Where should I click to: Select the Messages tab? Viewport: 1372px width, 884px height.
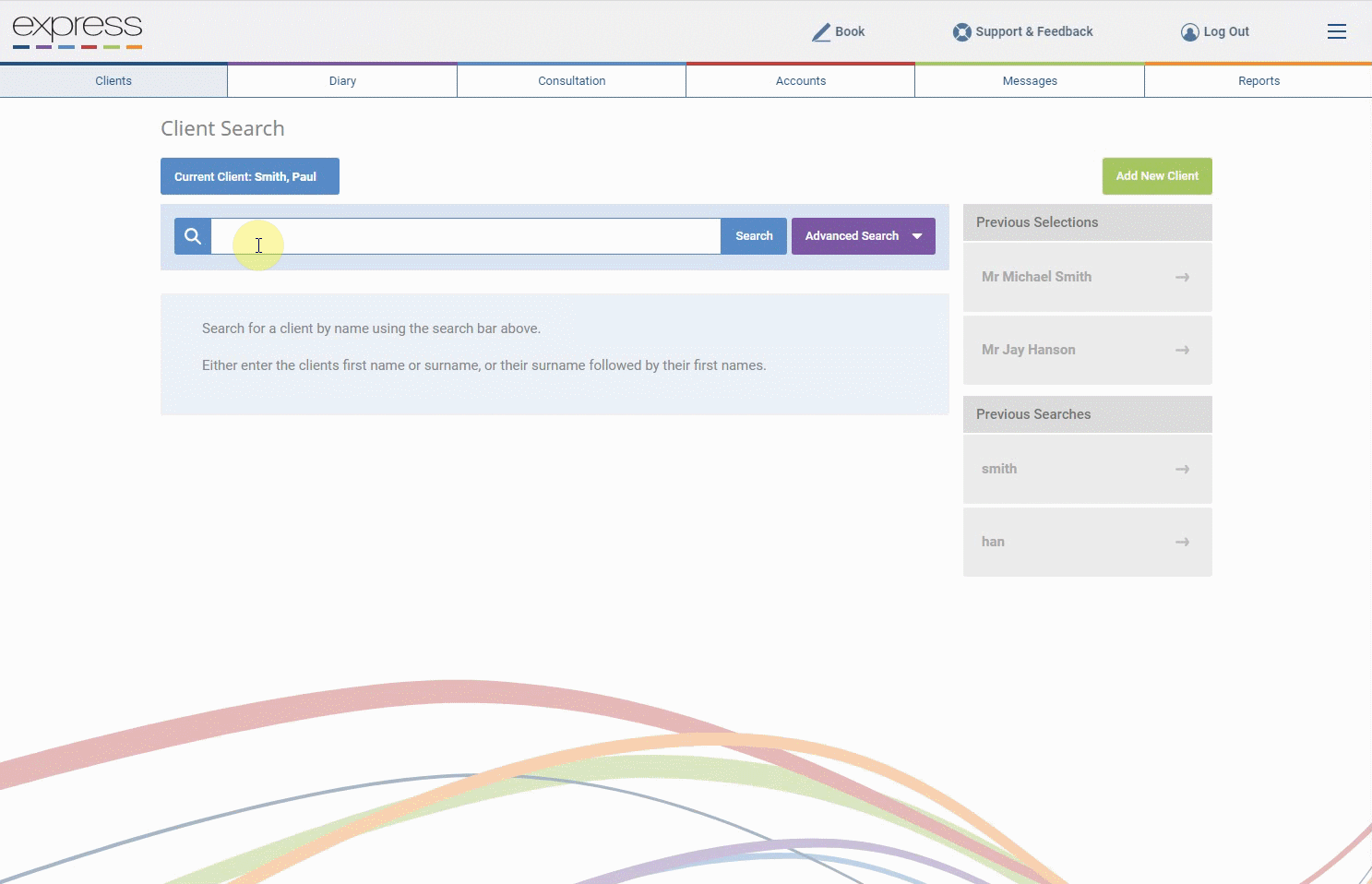[1030, 81]
